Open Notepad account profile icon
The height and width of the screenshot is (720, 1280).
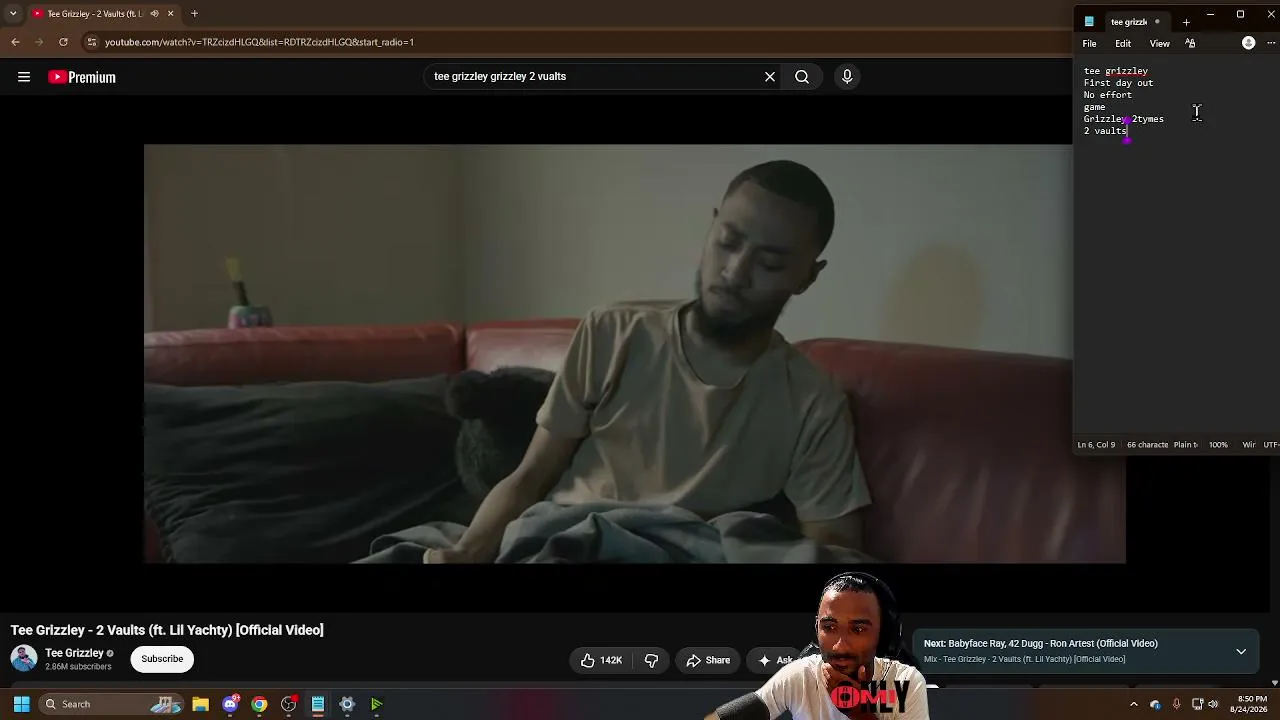point(1248,43)
